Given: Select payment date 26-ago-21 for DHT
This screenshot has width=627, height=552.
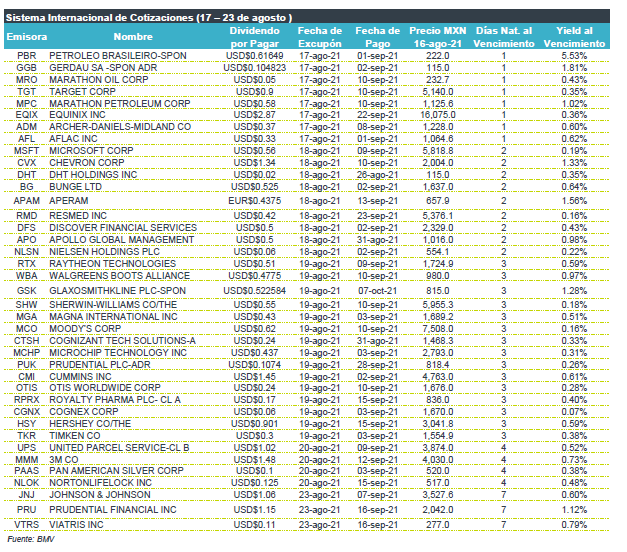Looking at the screenshot, I should (377, 175).
